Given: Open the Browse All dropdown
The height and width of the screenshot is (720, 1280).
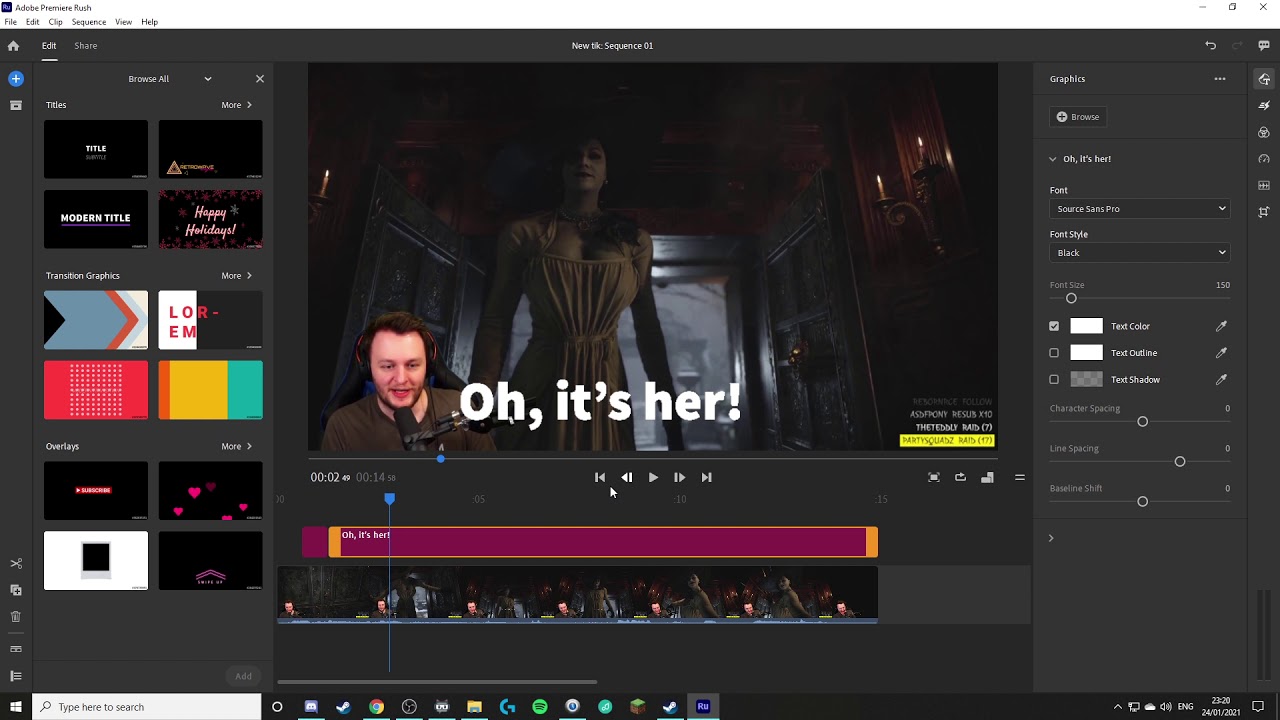Looking at the screenshot, I should [169, 79].
